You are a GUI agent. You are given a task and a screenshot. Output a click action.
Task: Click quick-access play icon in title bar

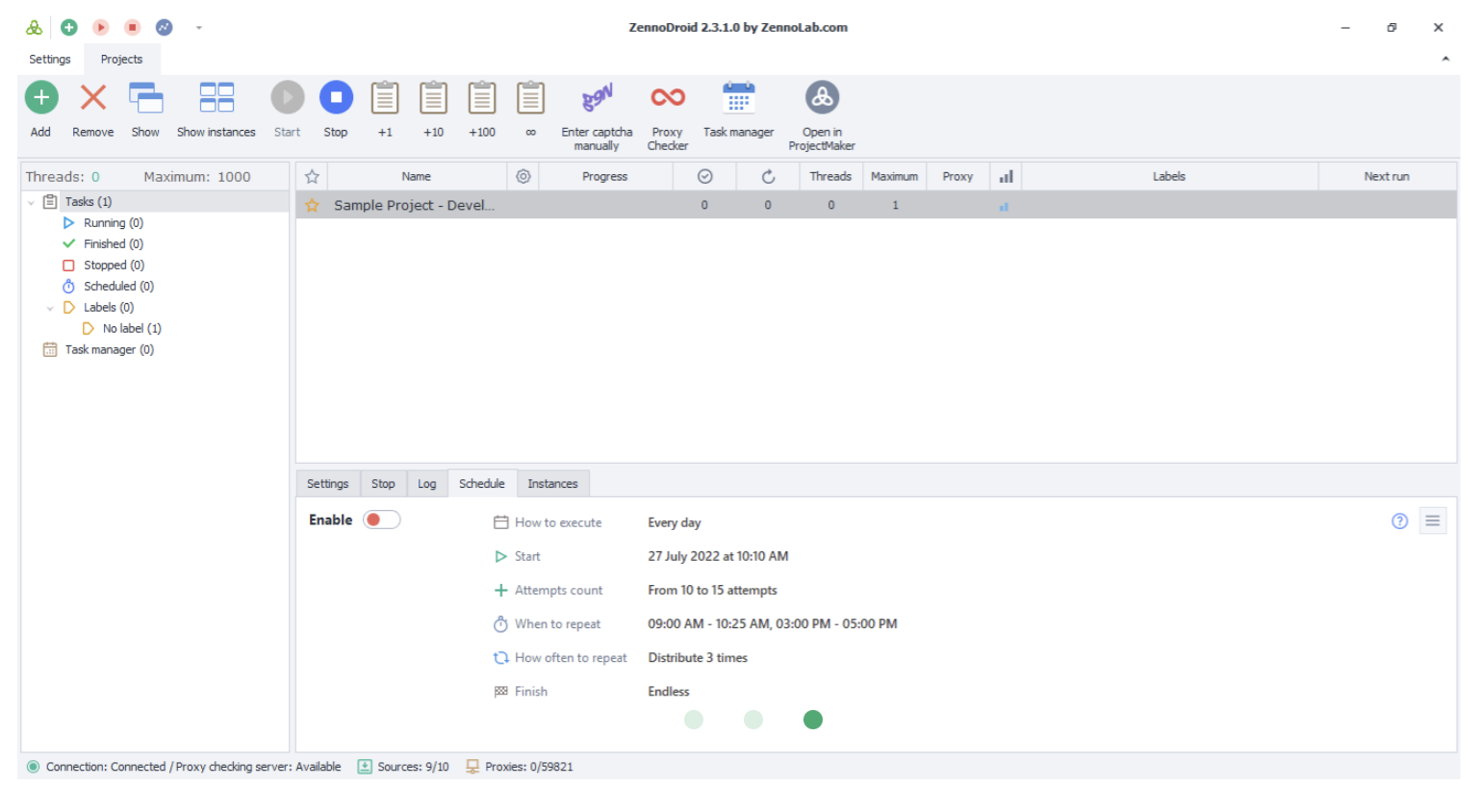click(101, 27)
